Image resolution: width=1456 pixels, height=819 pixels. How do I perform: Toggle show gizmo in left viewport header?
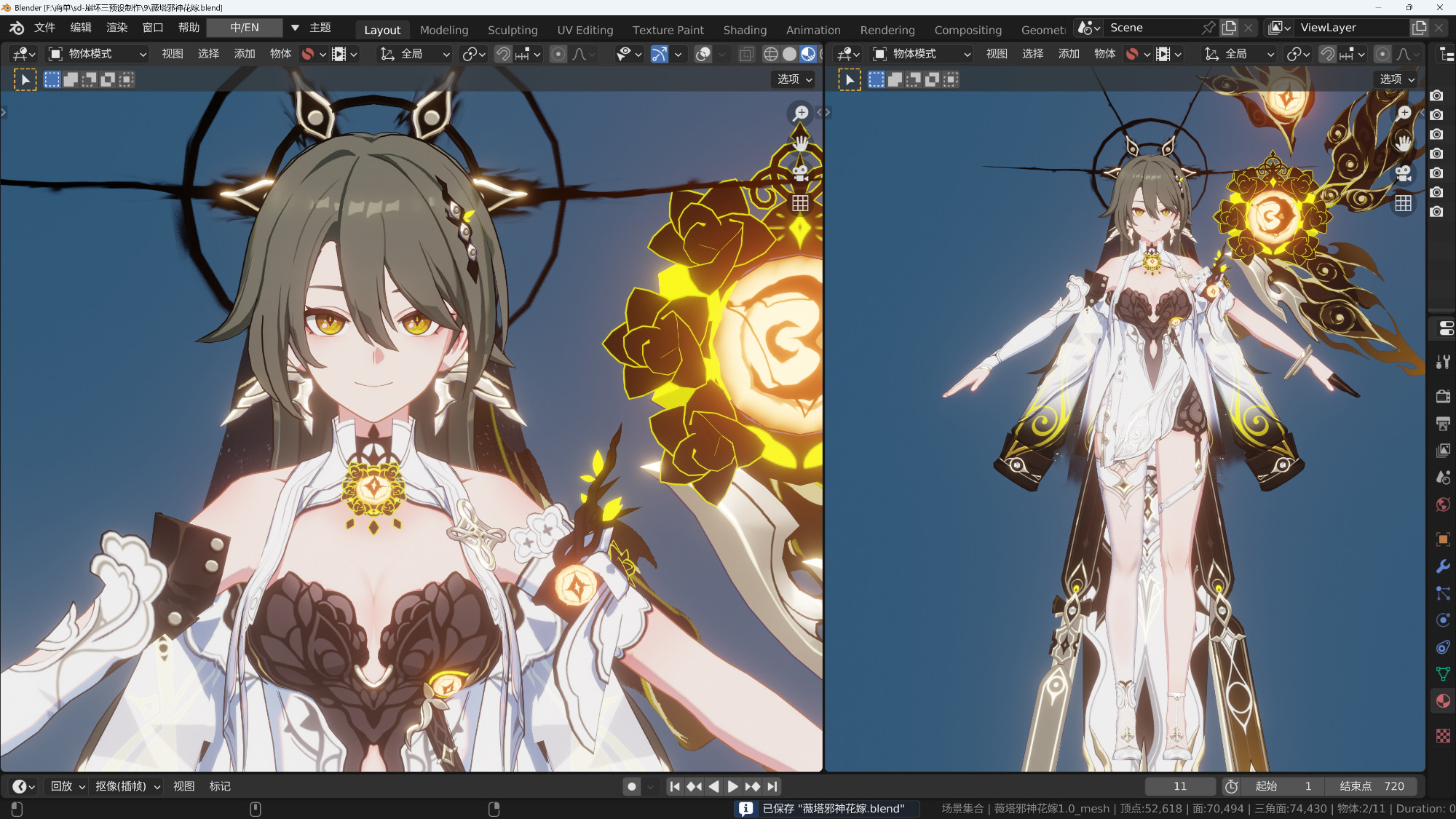point(659,54)
